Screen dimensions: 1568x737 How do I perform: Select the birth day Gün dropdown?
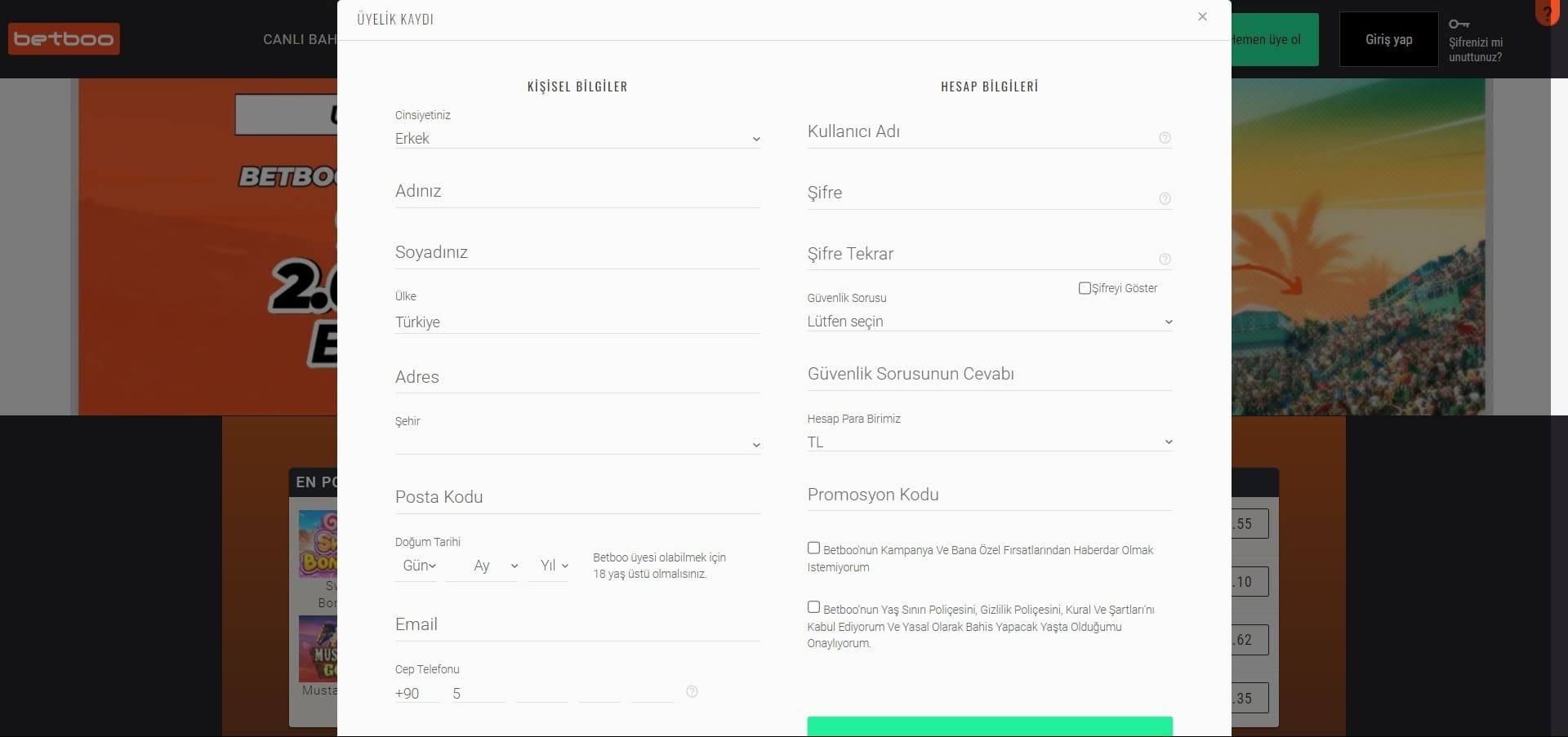(418, 566)
